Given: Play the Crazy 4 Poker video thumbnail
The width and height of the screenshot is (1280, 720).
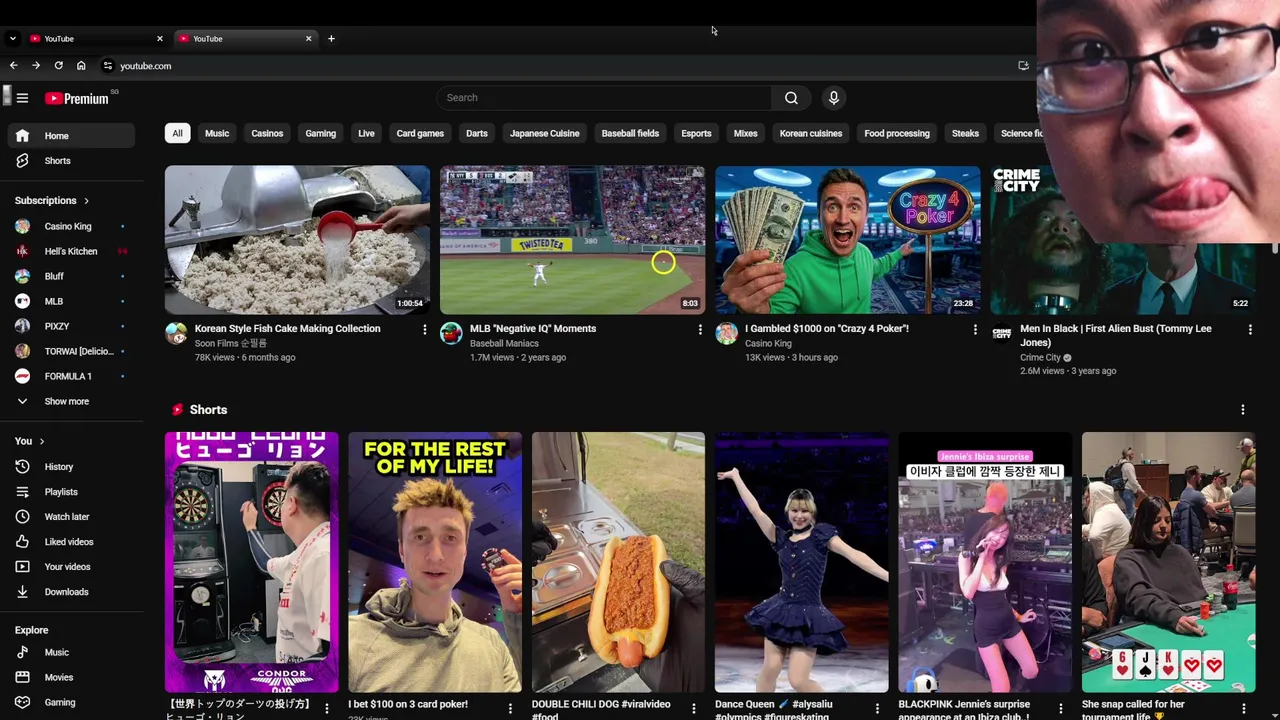Looking at the screenshot, I should pos(848,240).
